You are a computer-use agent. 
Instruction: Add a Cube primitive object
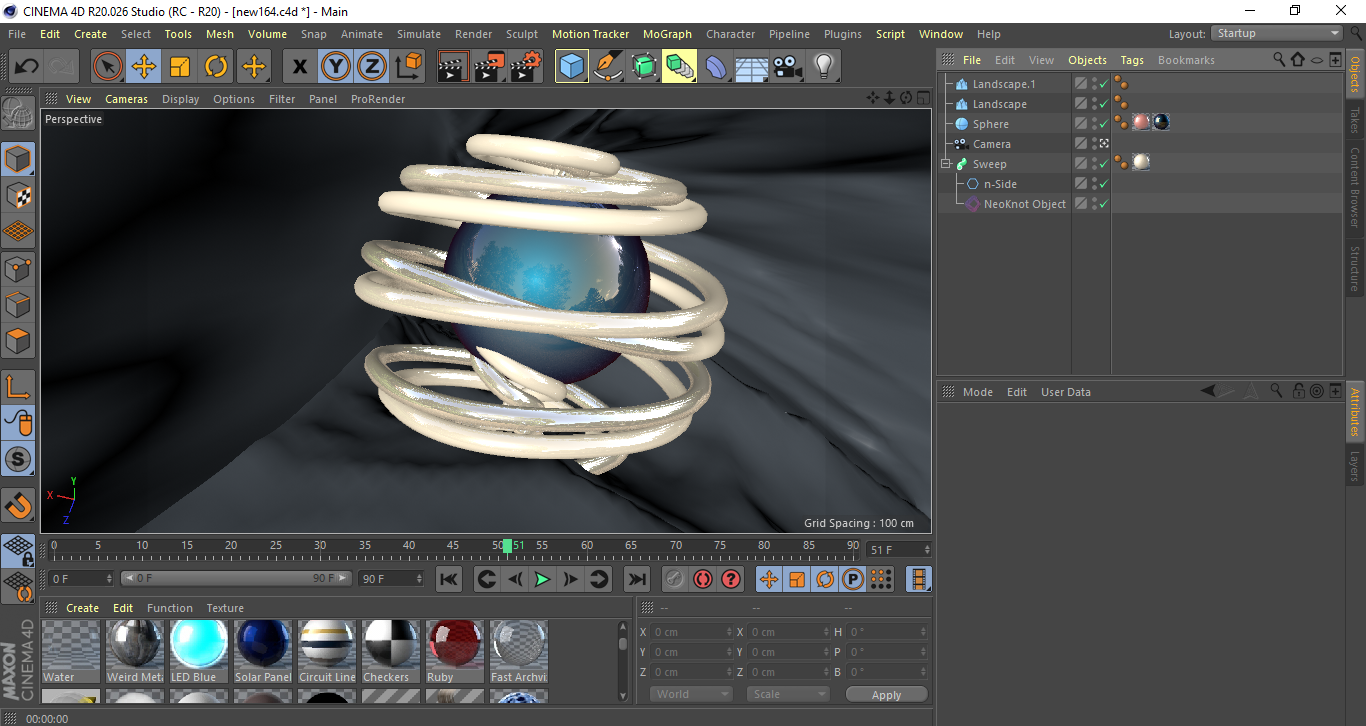(572, 67)
